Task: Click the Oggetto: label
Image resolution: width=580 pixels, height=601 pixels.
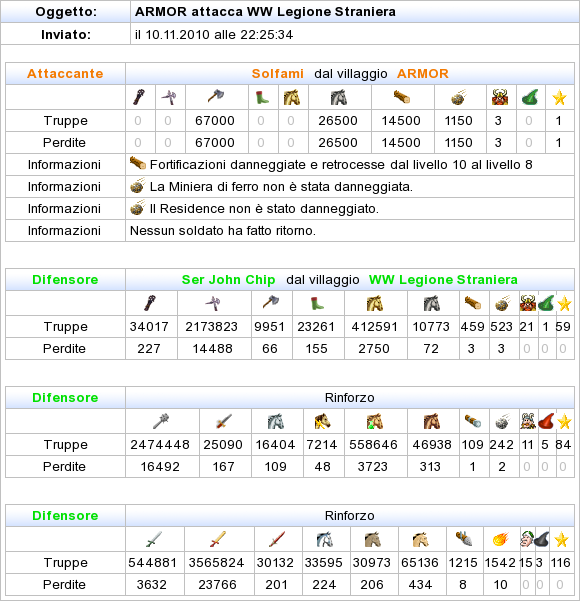Action: (66, 11)
